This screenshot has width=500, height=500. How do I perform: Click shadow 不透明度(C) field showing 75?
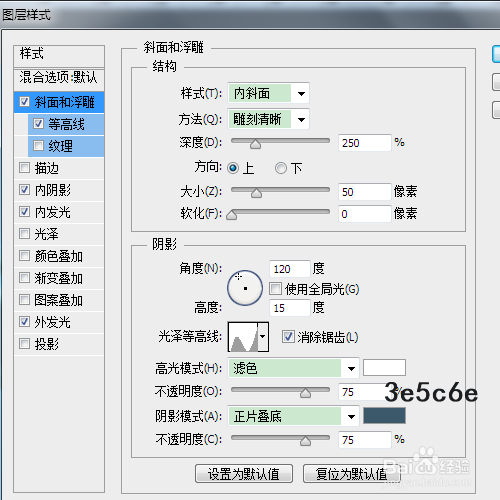tap(365, 440)
